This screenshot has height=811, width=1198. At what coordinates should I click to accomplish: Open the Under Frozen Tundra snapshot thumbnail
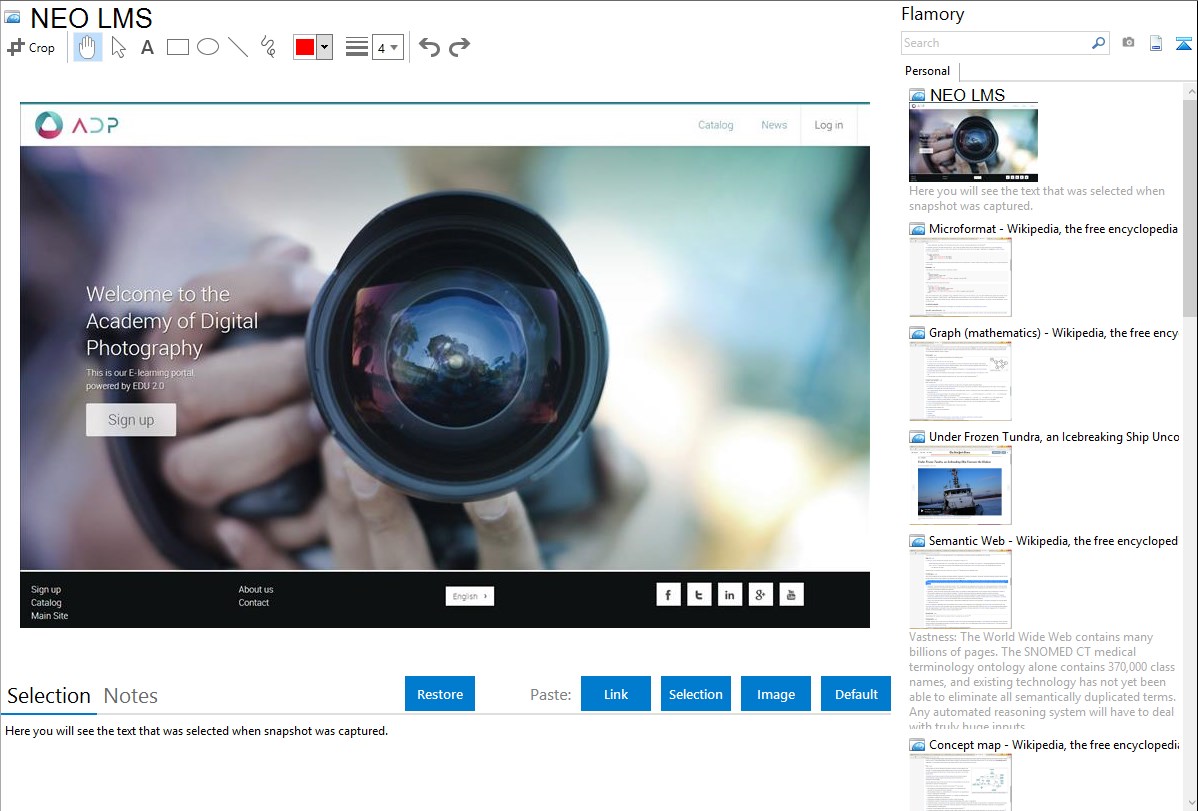(960, 485)
